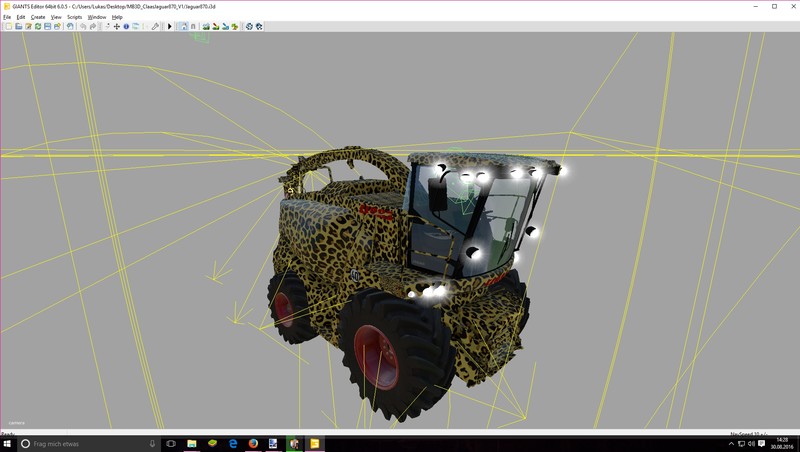The image size is (800, 452).
Task: Open the File menu
Action: [x=7, y=17]
